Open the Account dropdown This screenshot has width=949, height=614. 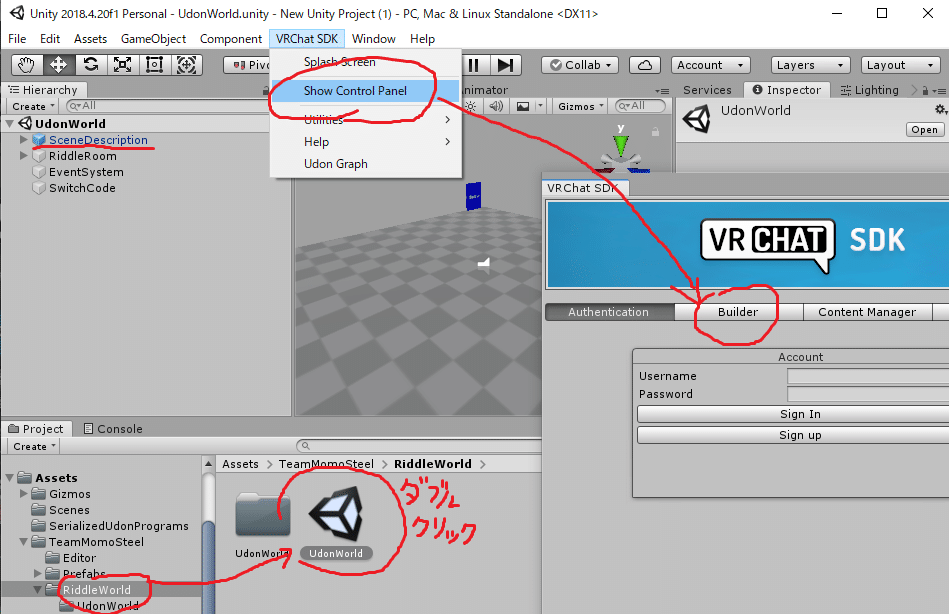(711, 65)
